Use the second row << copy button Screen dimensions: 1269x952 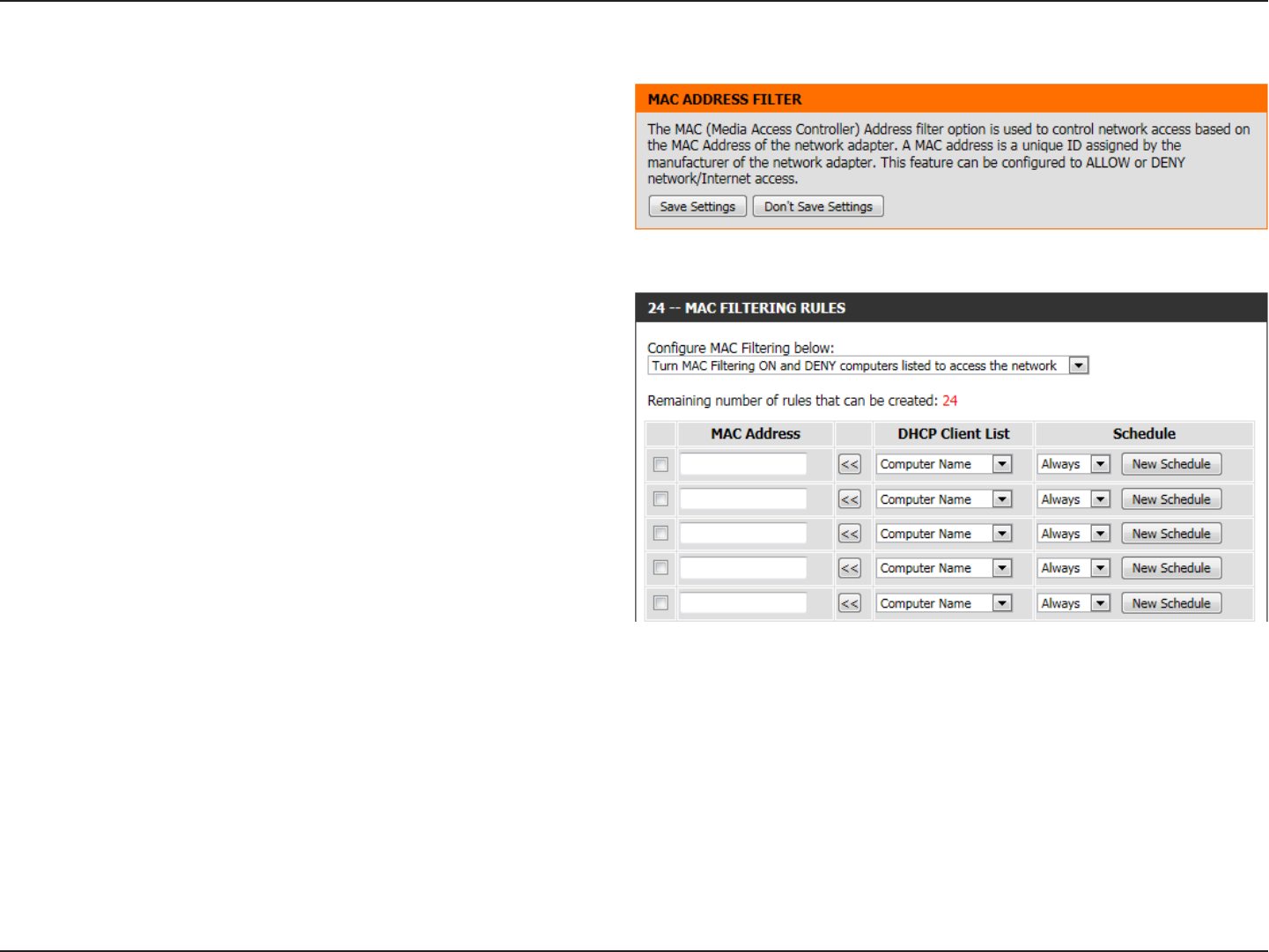850,499
